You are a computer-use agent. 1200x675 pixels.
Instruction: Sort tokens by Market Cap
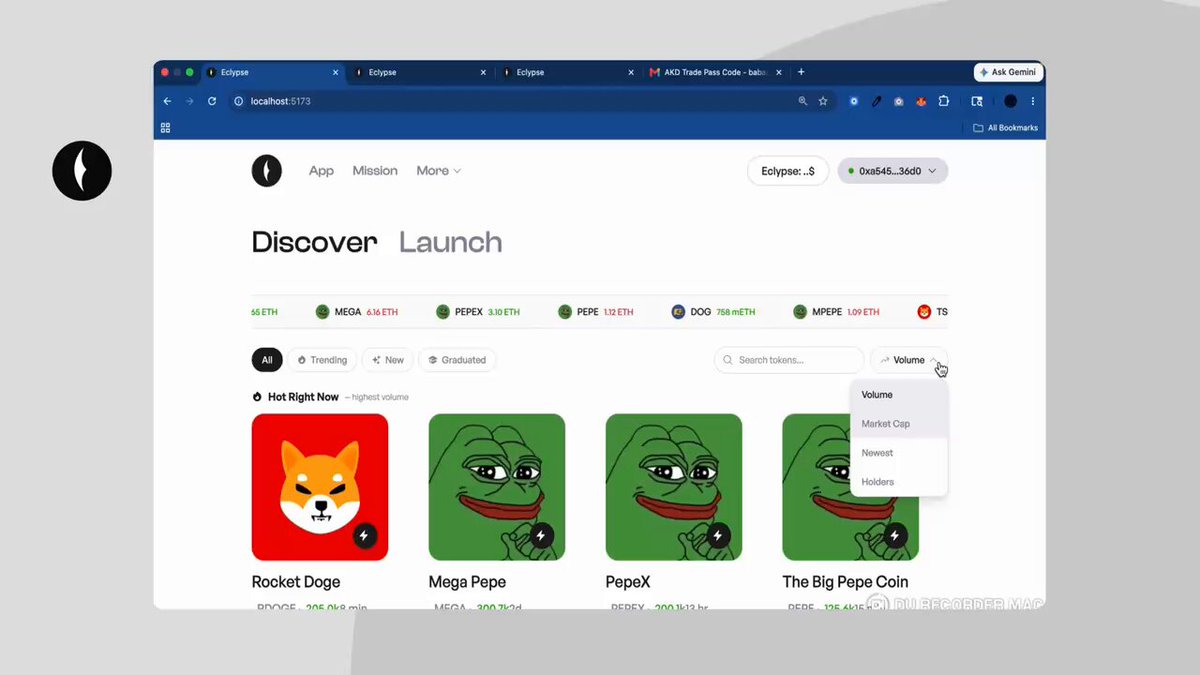[899, 424]
